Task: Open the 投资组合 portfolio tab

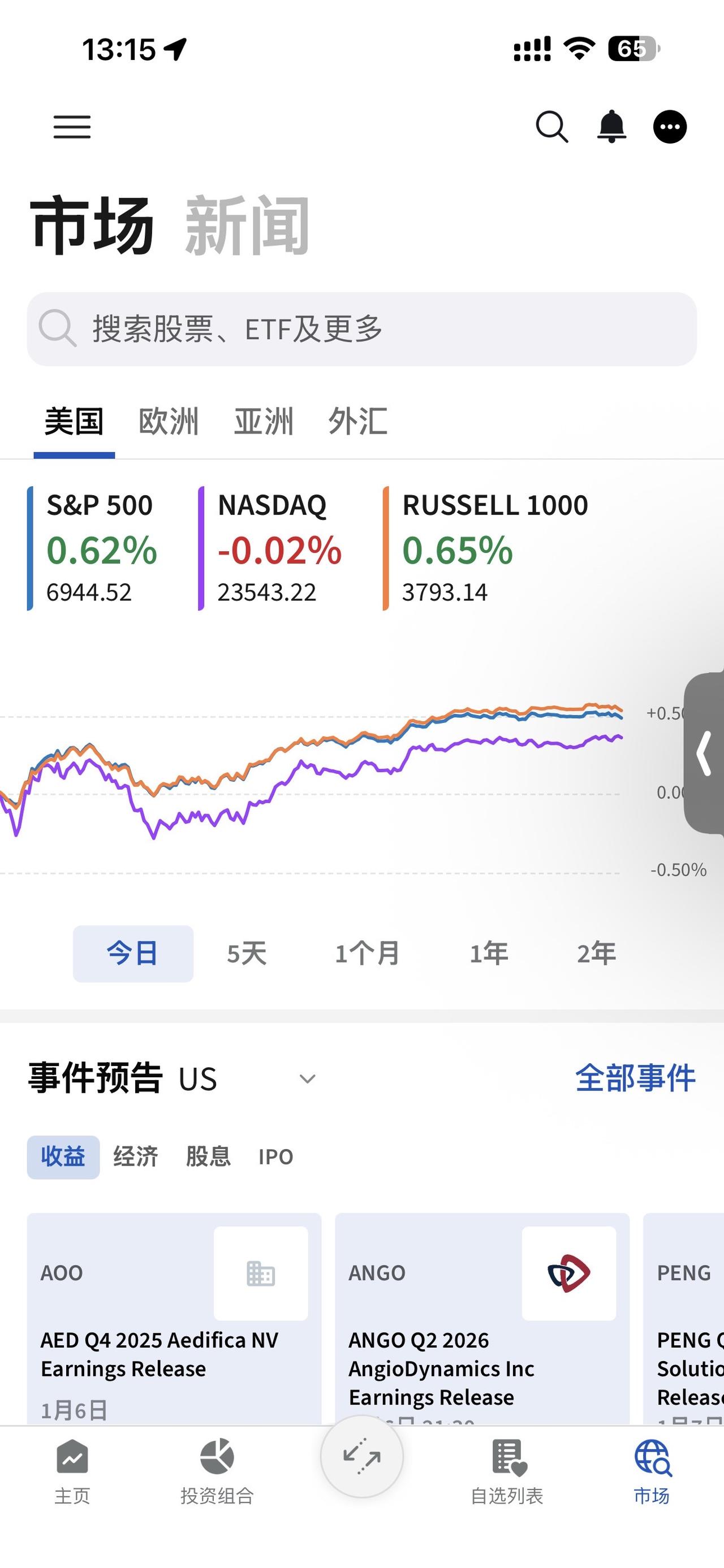Action: pos(217,1471)
